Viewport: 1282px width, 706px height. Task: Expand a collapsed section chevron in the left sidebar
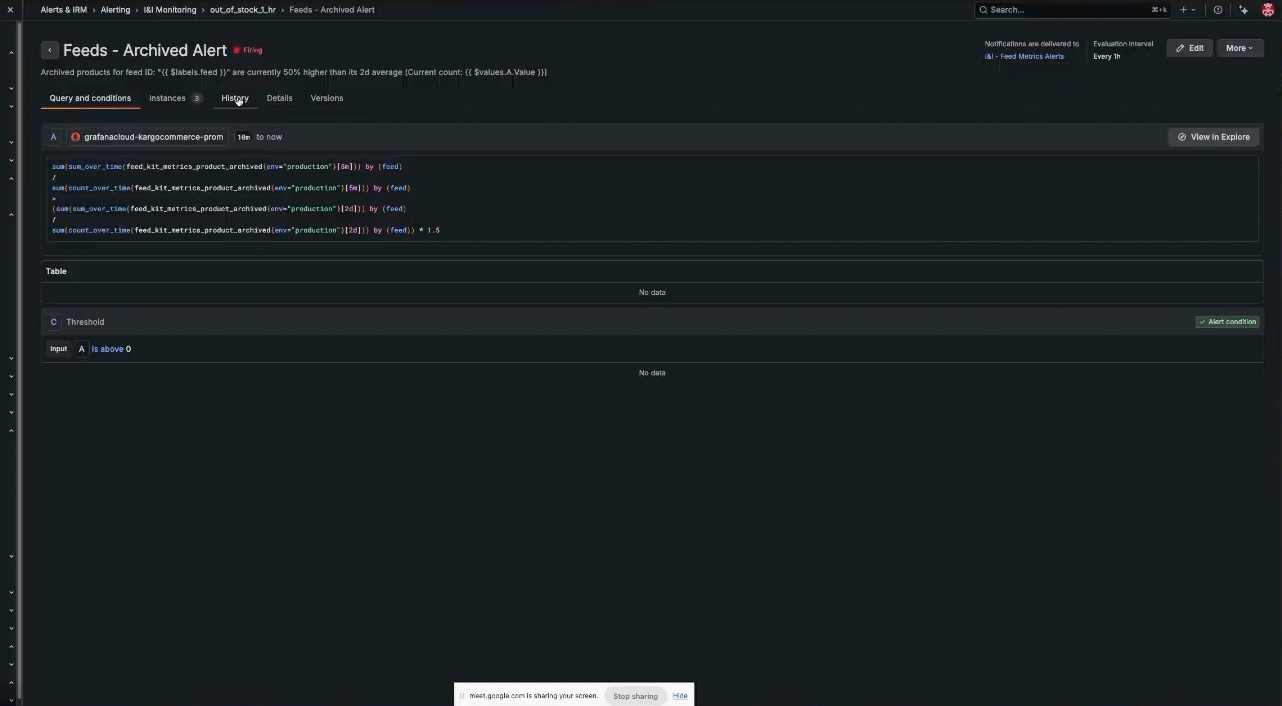tap(11, 88)
